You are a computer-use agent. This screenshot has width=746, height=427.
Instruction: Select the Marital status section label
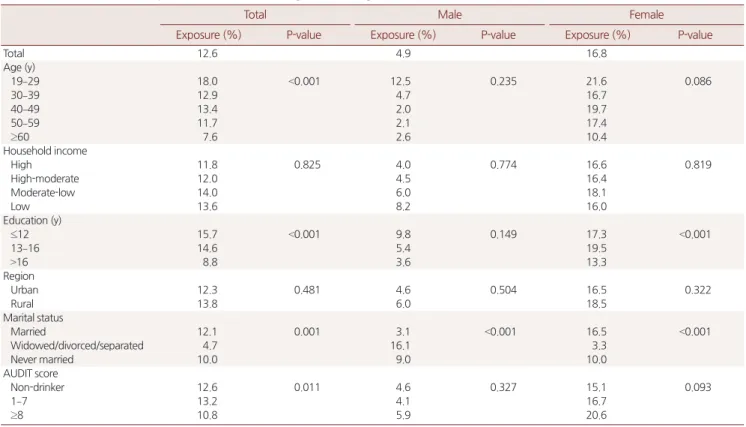pos(33,318)
